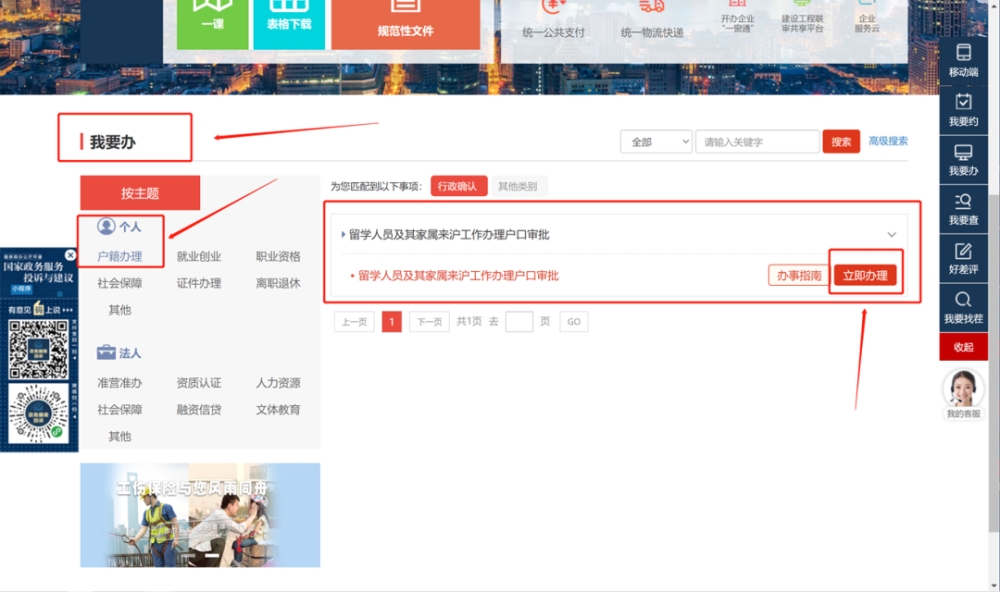1000x592 pixels.
Task: Click the red 搜索 button
Action: 841,142
